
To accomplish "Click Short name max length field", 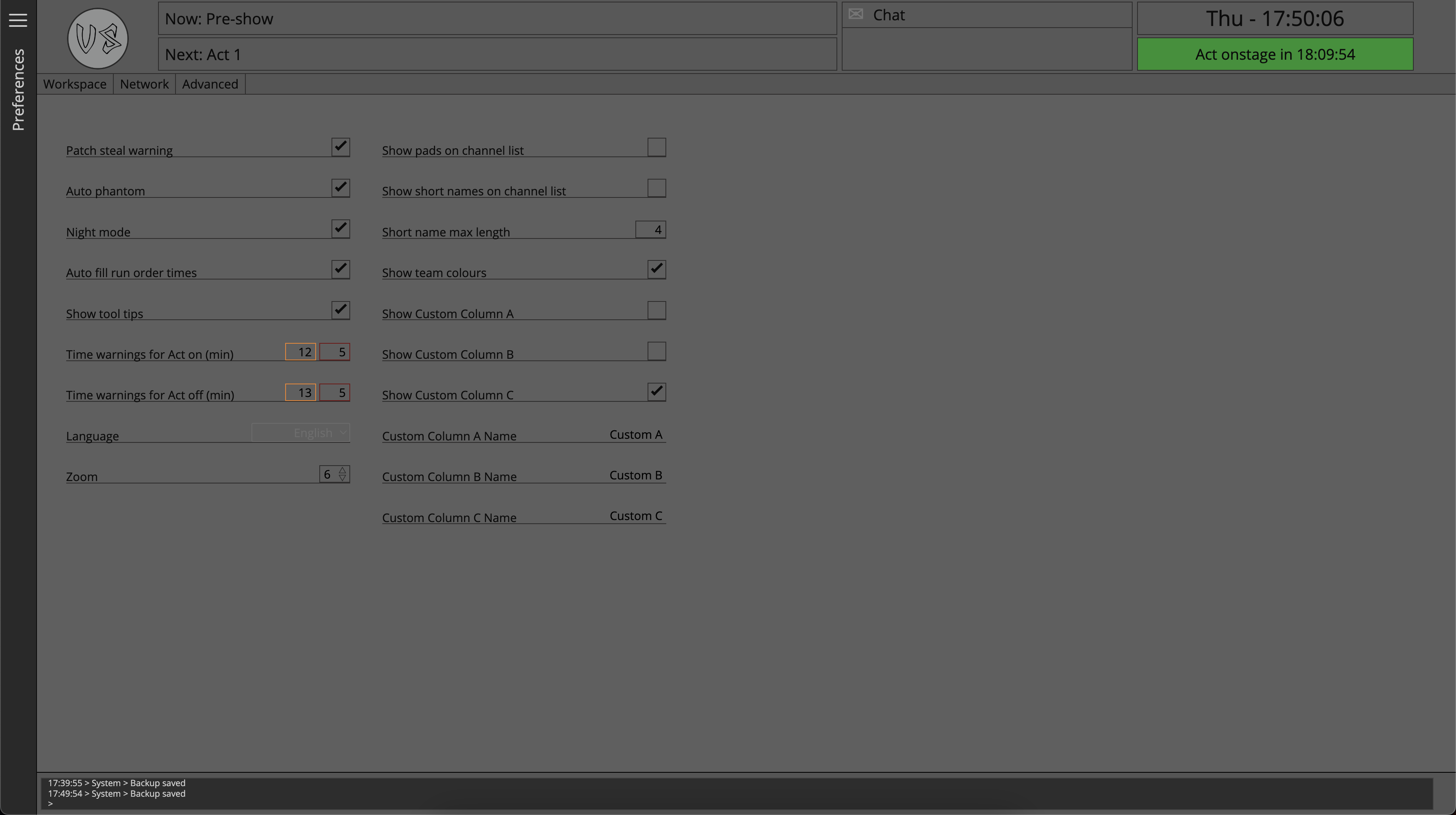I will [650, 230].
